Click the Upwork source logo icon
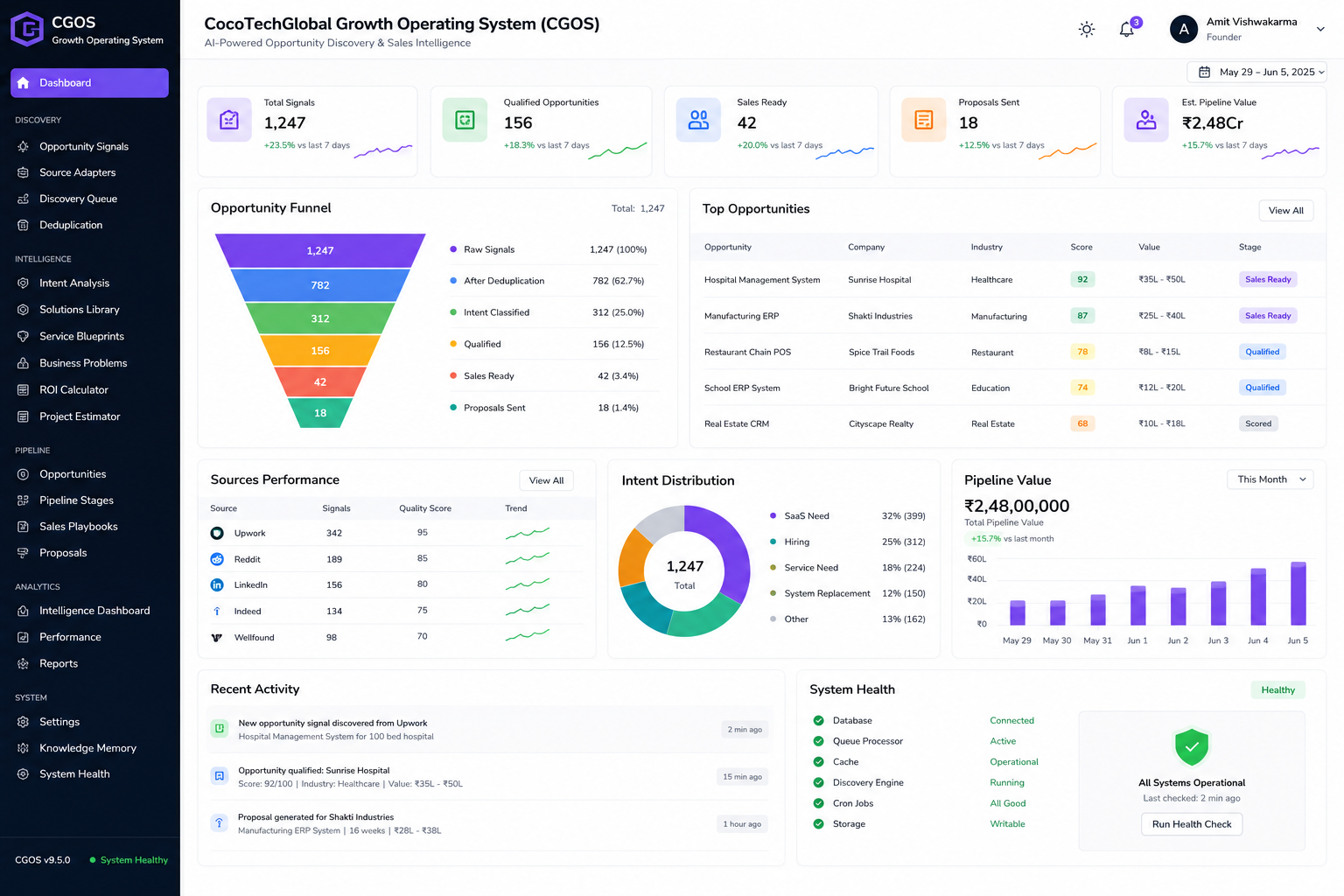Image resolution: width=1344 pixels, height=896 pixels. 217,533
